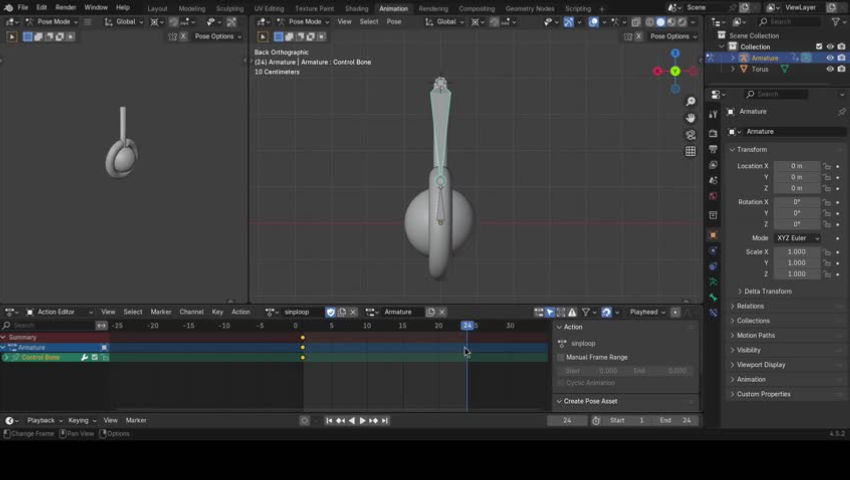Click the green Y axis gizmo dot
850x480 pixels.
675,71
